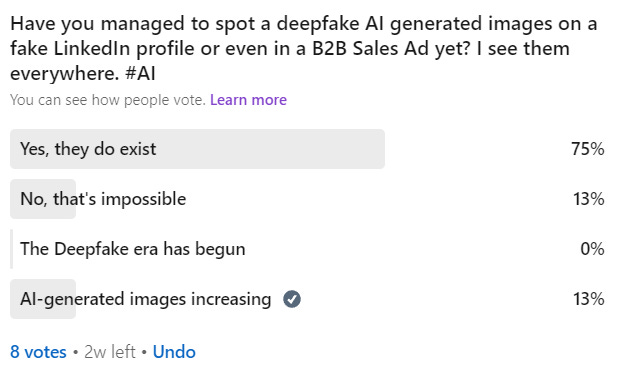This screenshot has height=366, width=621.
Task: Open the #AI hashtag
Action: click(140, 74)
